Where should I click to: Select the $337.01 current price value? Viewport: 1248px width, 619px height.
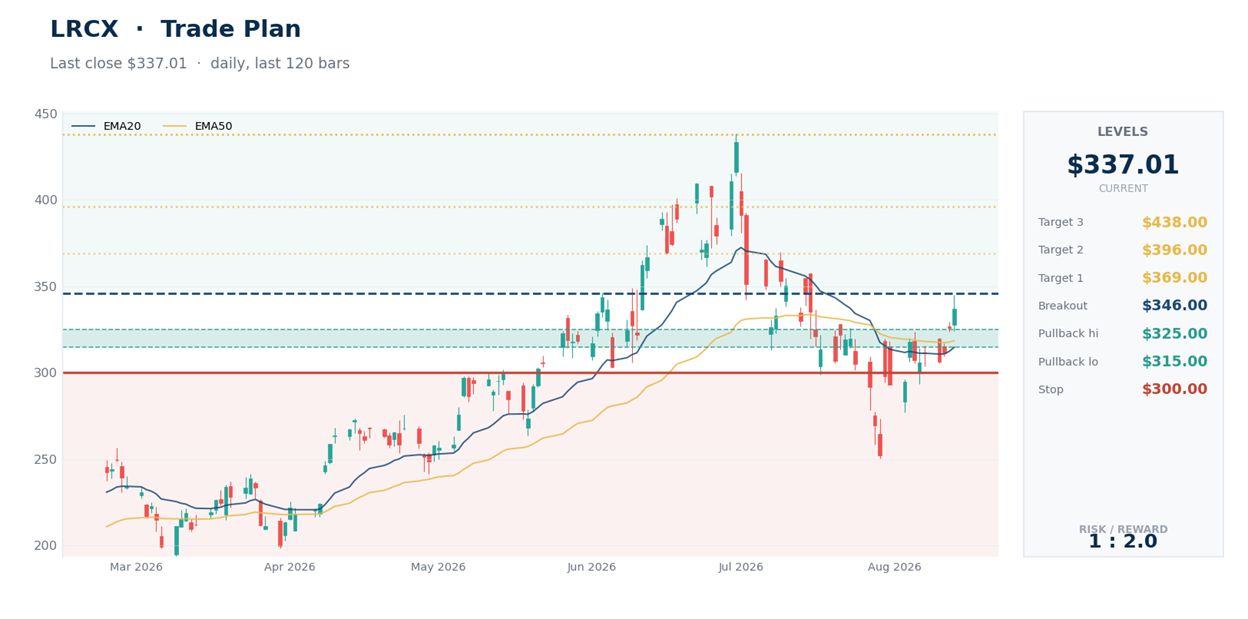1123,165
